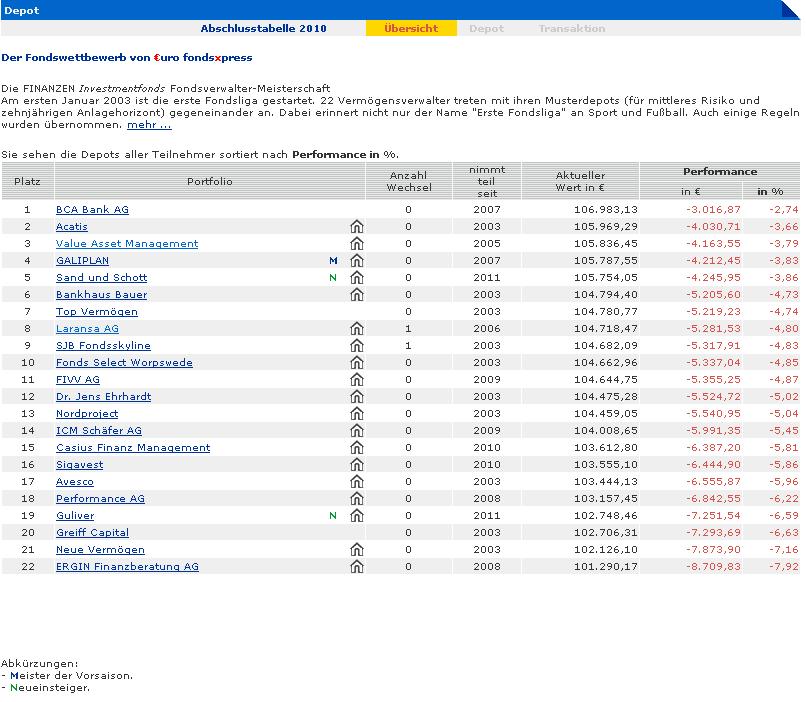Open the BCA Bank AG portfolio link

click(x=92, y=210)
